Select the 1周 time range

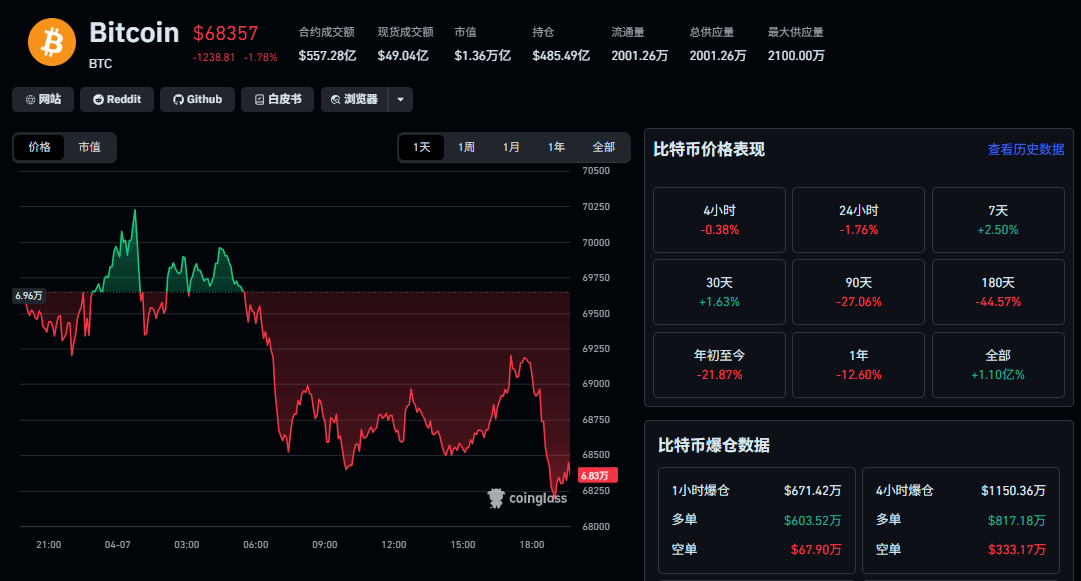tap(467, 147)
